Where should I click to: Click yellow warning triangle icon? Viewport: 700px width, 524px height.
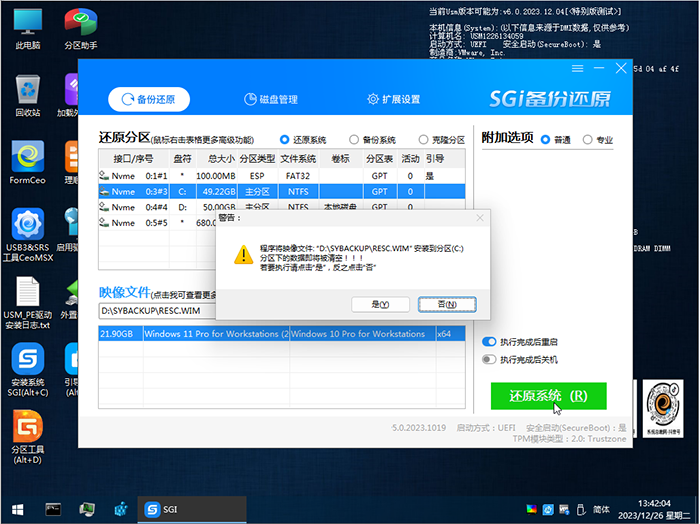click(x=243, y=254)
